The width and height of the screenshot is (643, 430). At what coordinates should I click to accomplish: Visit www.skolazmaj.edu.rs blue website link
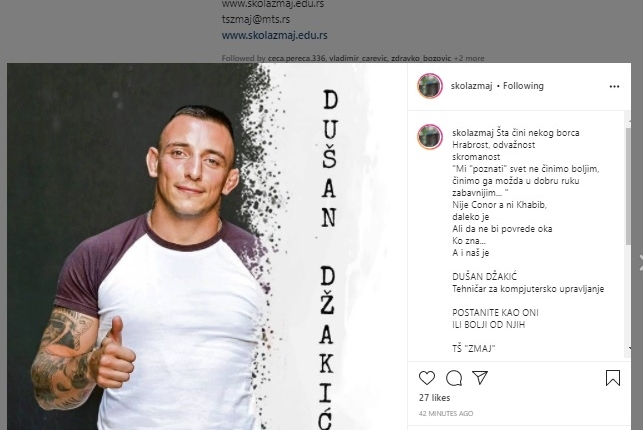[x=274, y=35]
